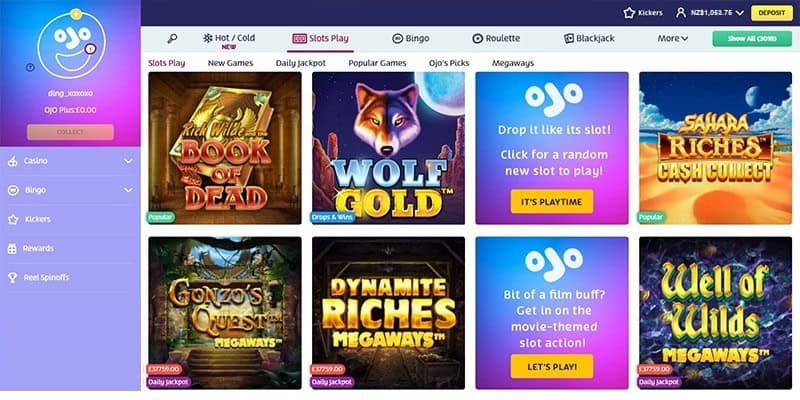Click the search magnifier icon
This screenshot has height=400, width=800.
click(172, 38)
